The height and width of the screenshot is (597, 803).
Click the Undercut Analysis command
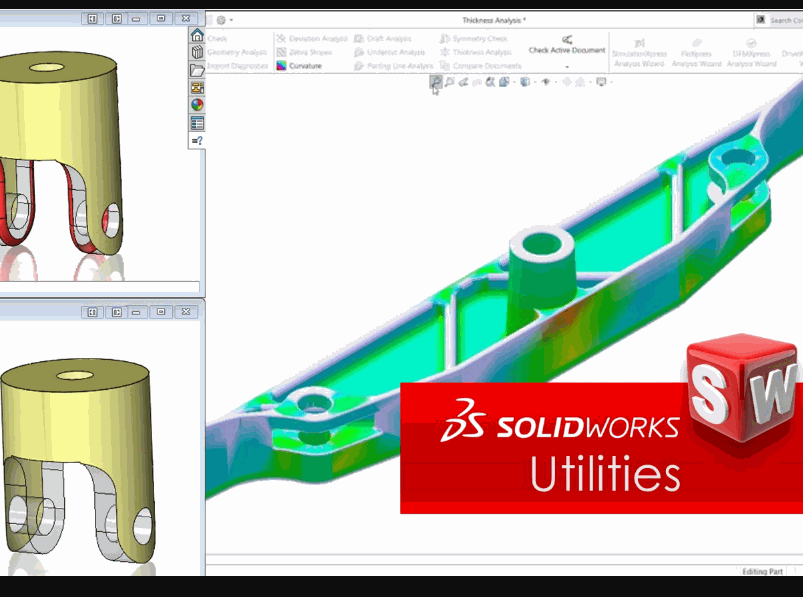[x=390, y=52]
